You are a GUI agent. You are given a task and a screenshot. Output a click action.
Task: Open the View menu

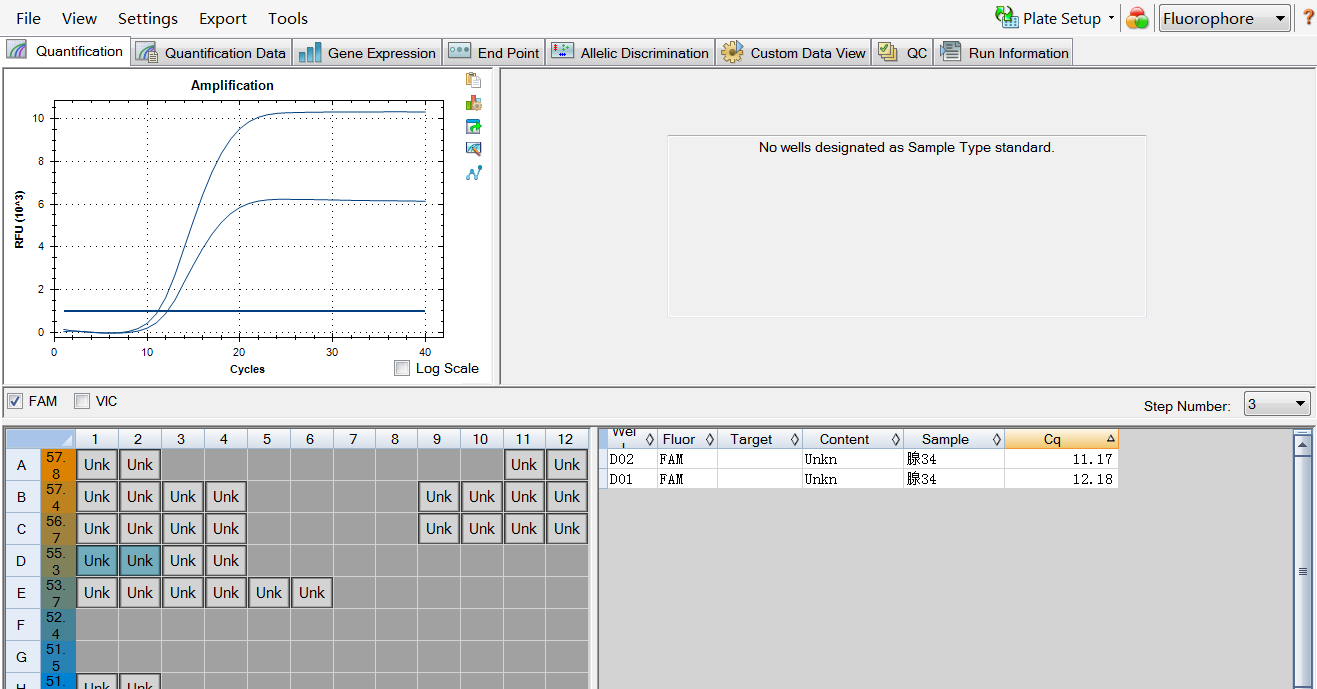(80, 18)
